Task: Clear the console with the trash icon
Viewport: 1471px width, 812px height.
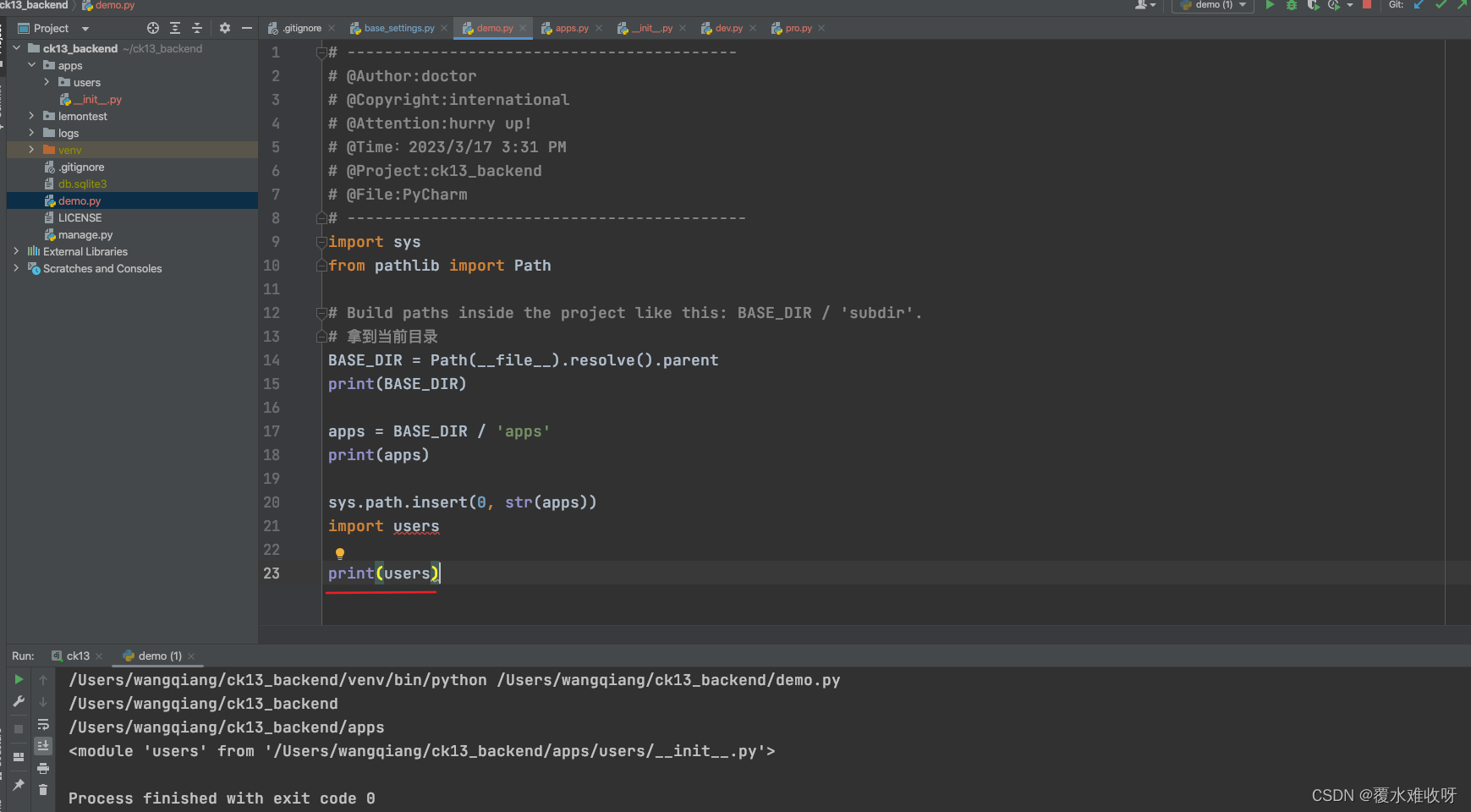Action: (x=43, y=790)
